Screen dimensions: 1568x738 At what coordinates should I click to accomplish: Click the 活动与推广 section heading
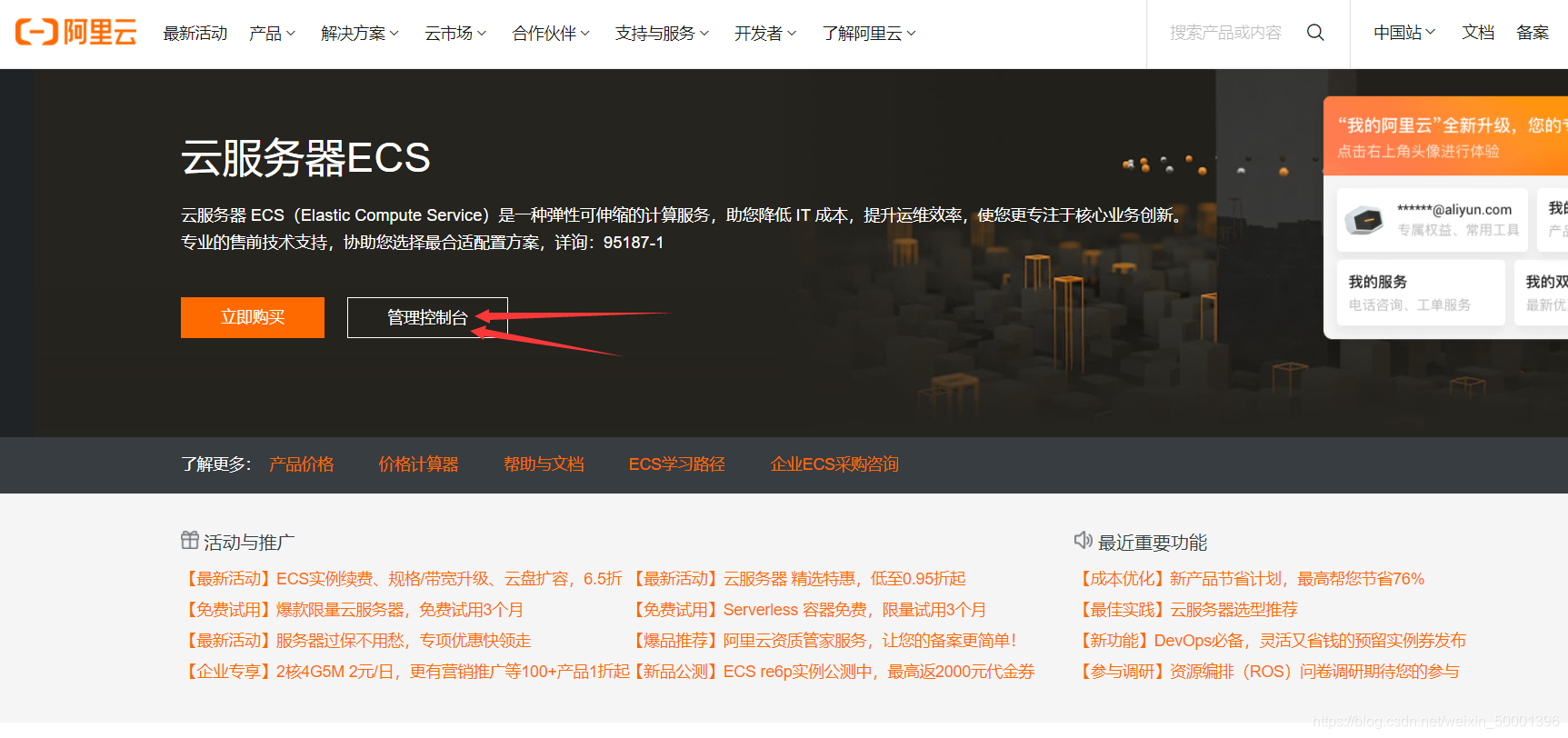point(249,543)
